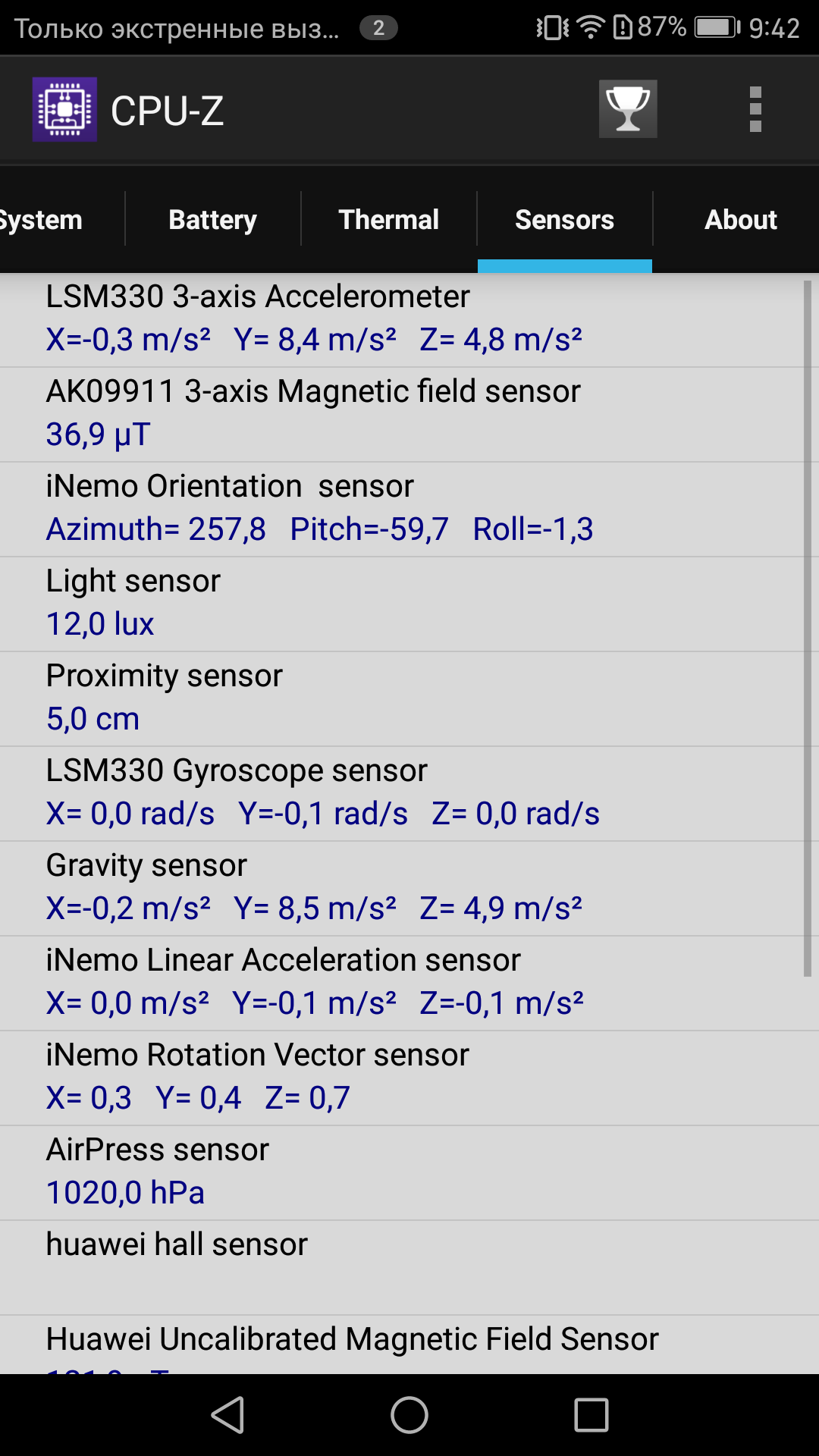Tap the Android back navigation button

tap(227, 1415)
